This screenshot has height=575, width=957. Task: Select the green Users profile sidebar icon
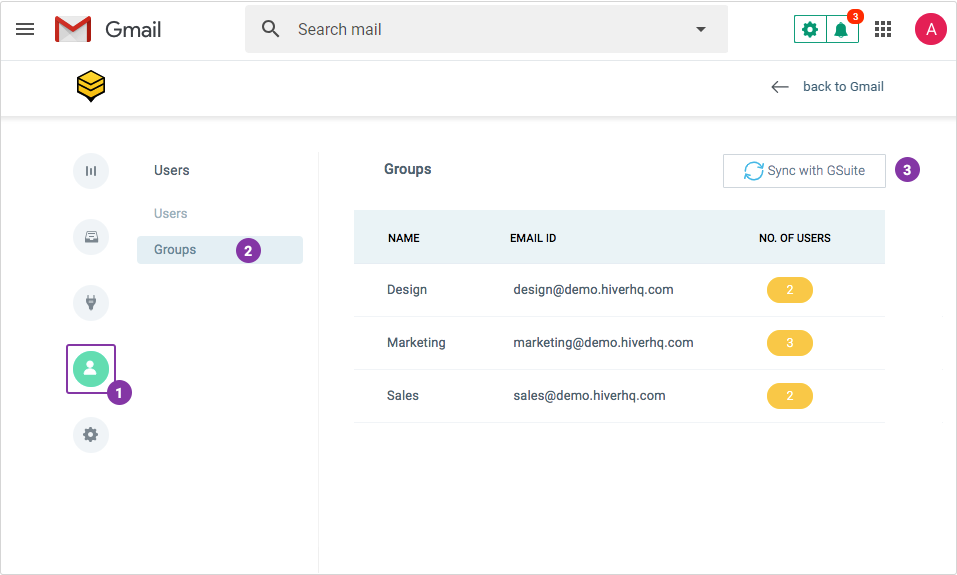tap(91, 369)
